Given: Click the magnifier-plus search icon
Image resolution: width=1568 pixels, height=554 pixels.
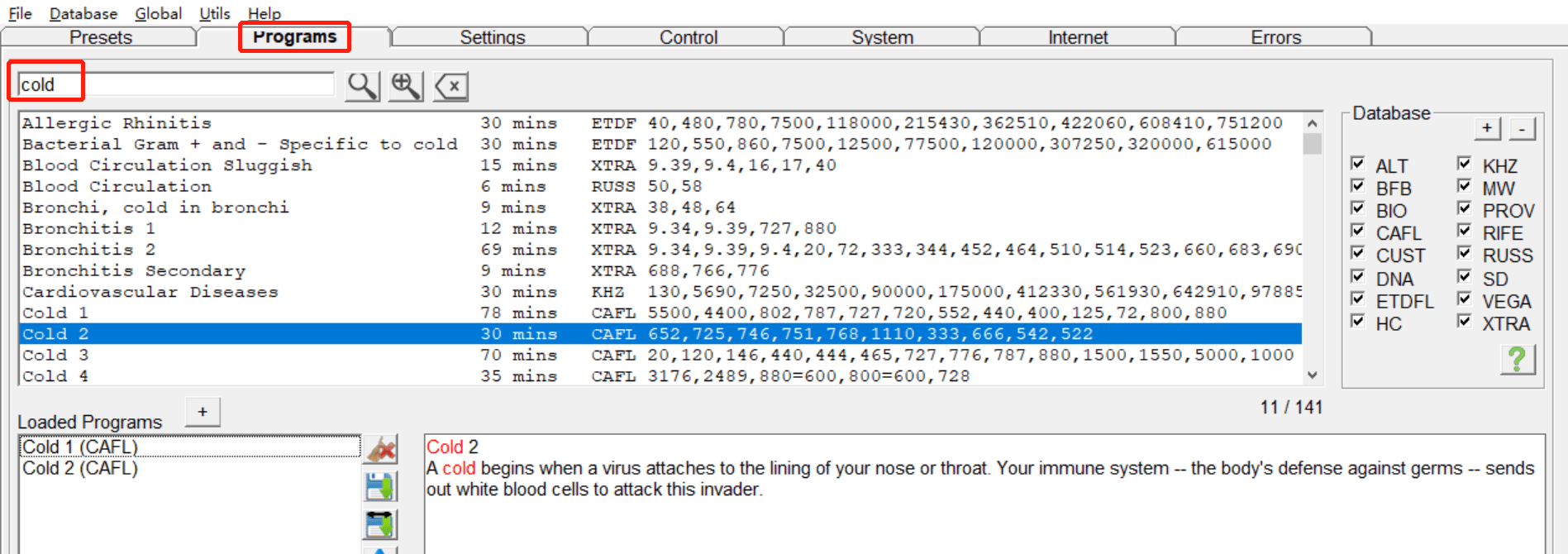Looking at the screenshot, I should 406,86.
